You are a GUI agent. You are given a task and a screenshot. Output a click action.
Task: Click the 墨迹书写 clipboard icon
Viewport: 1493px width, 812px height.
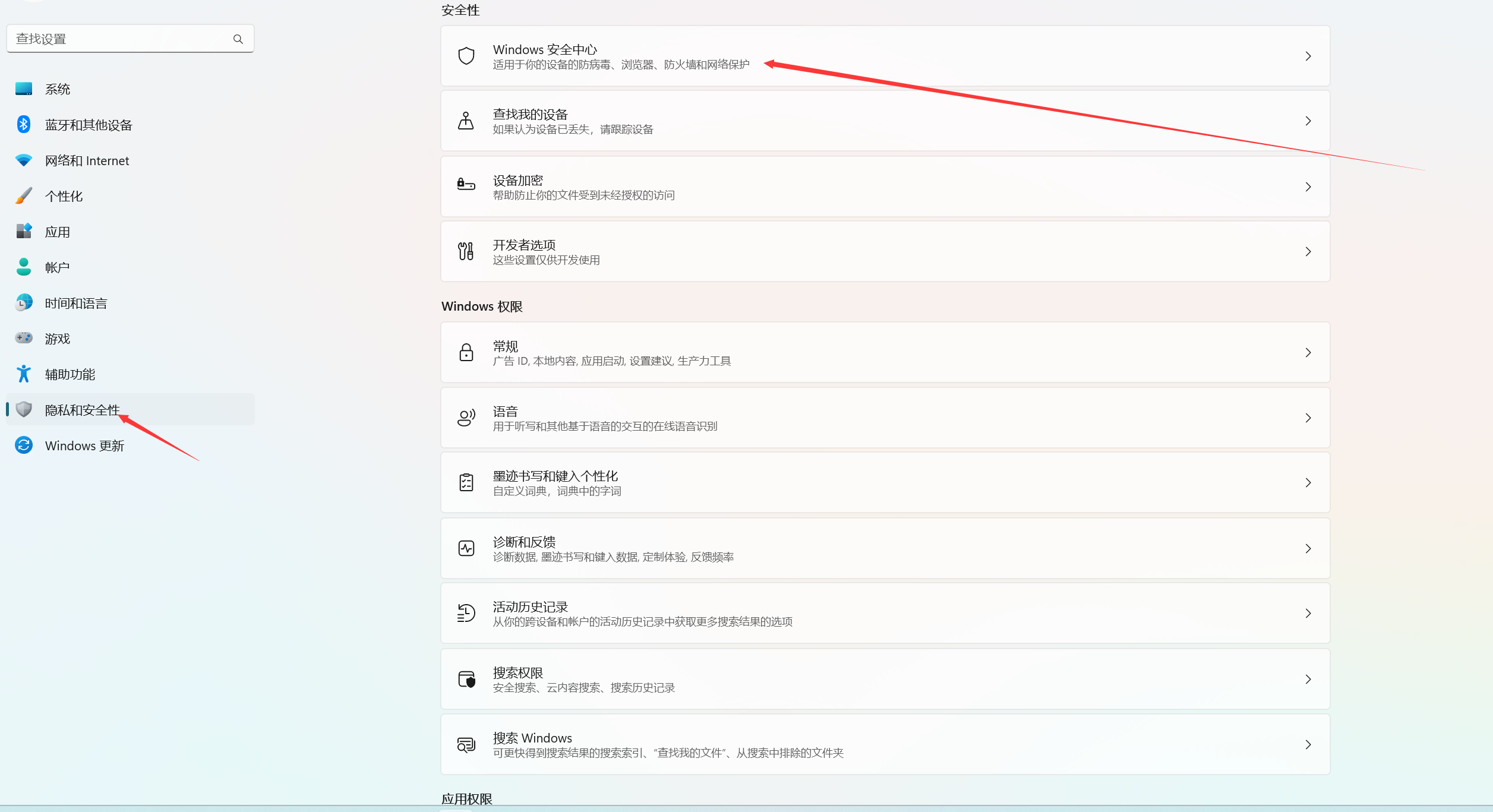coord(466,482)
